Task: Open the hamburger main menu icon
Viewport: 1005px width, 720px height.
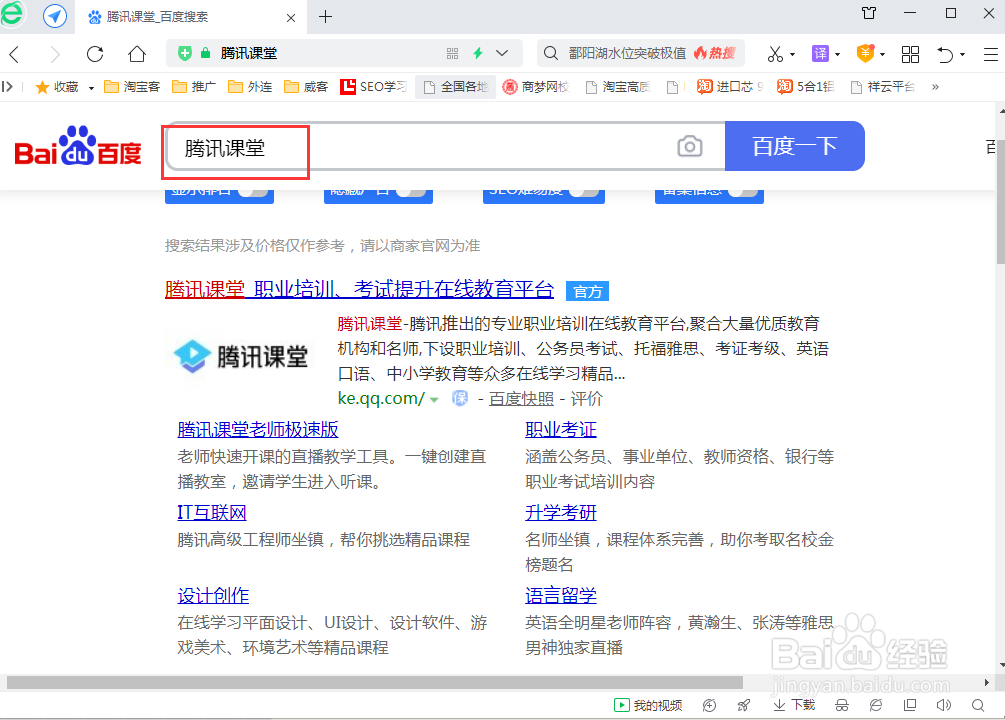Action: pos(991,54)
